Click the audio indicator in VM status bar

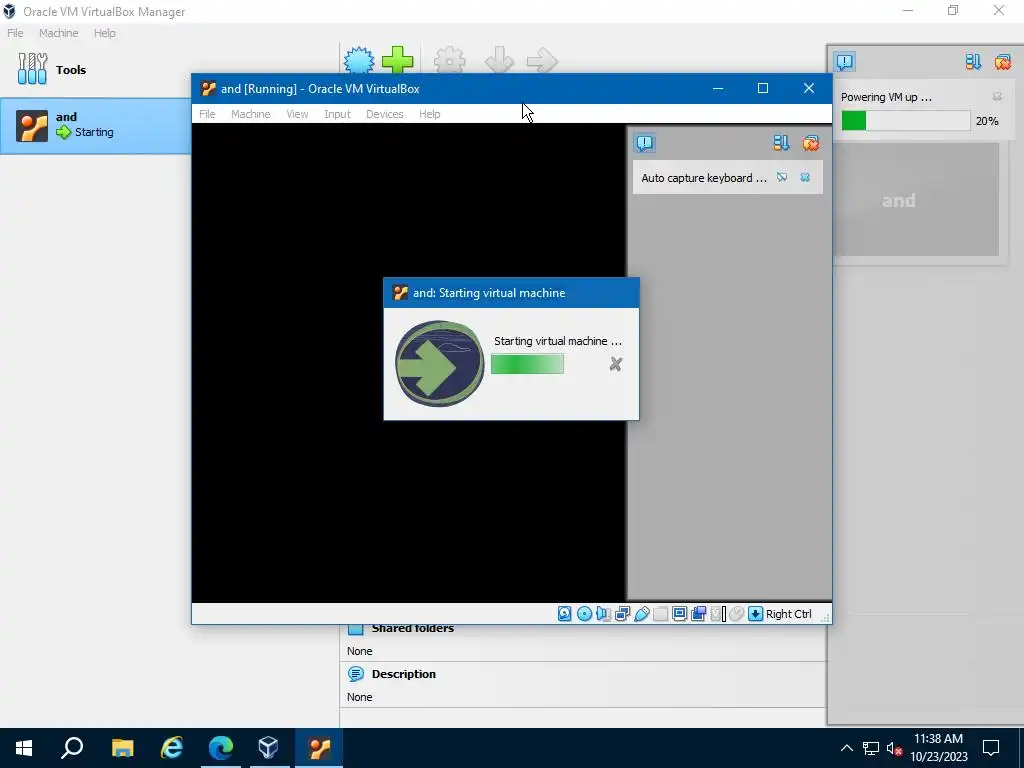tap(603, 614)
